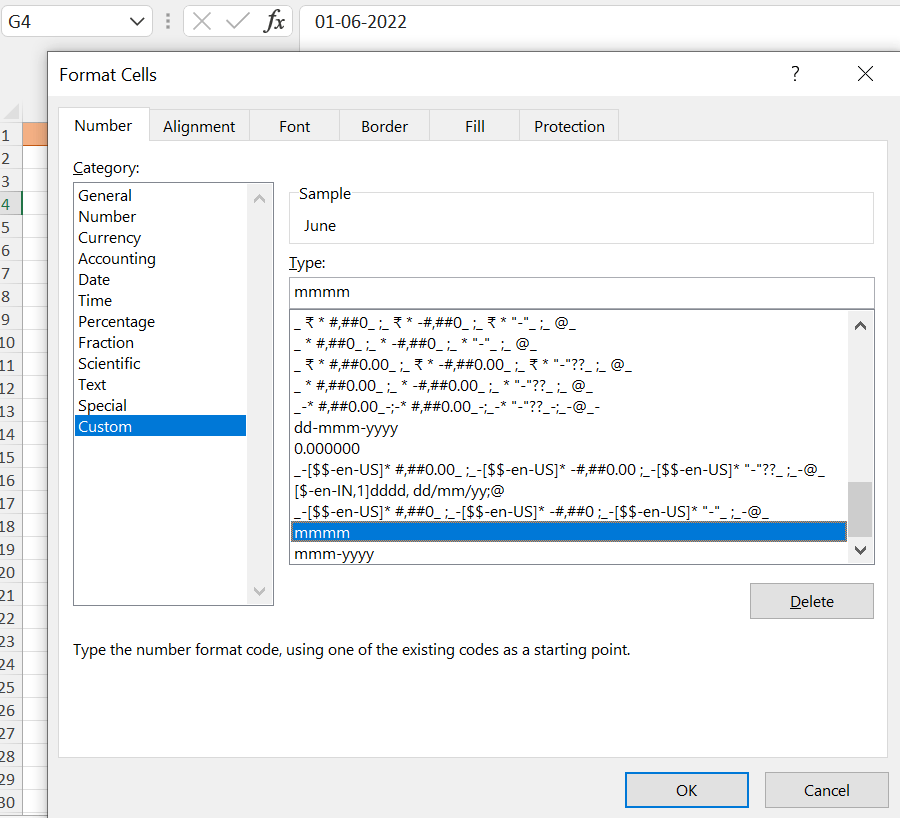Choose General category

pyautogui.click(x=161, y=196)
